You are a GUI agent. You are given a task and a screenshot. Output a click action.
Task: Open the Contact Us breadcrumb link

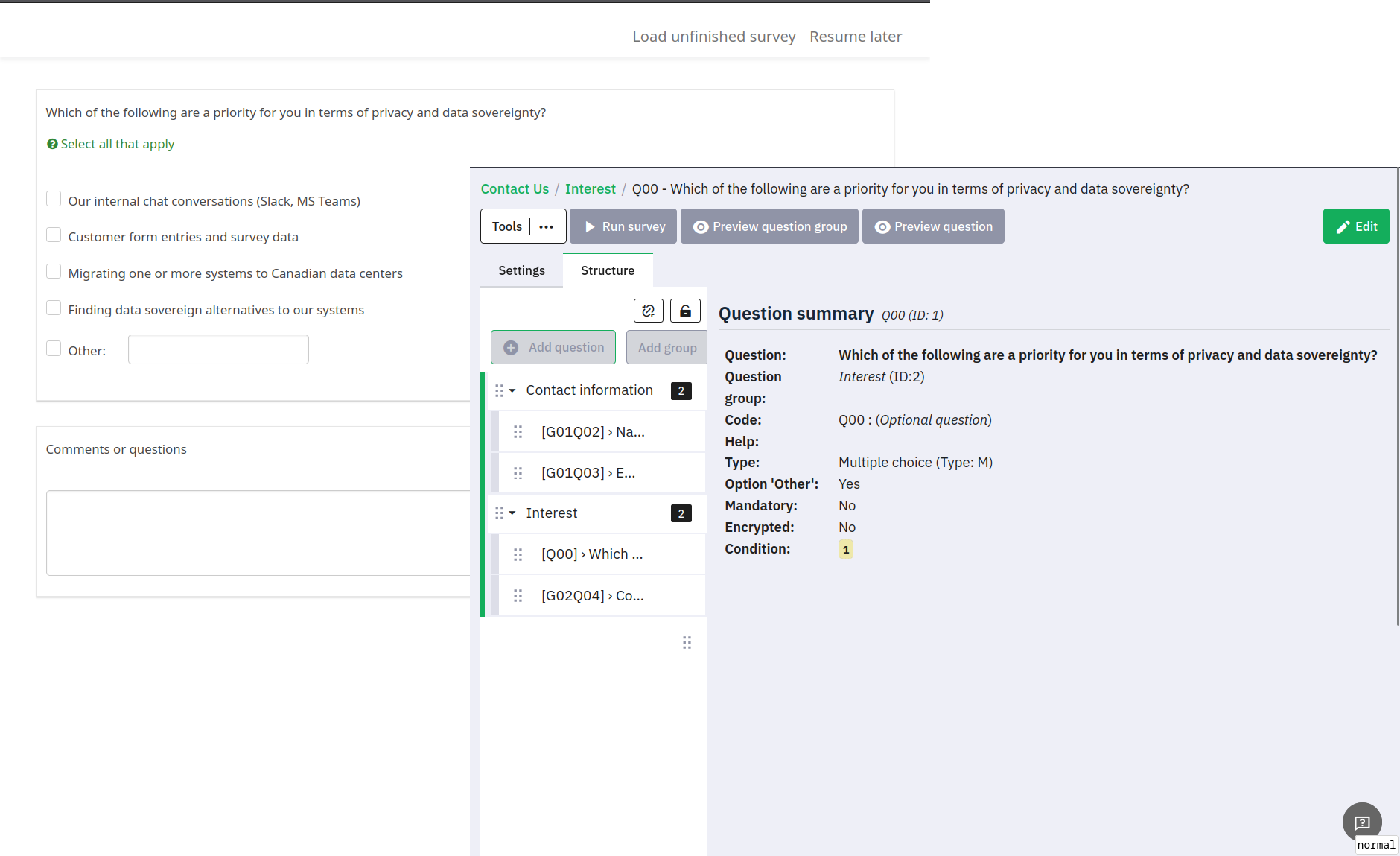point(515,189)
